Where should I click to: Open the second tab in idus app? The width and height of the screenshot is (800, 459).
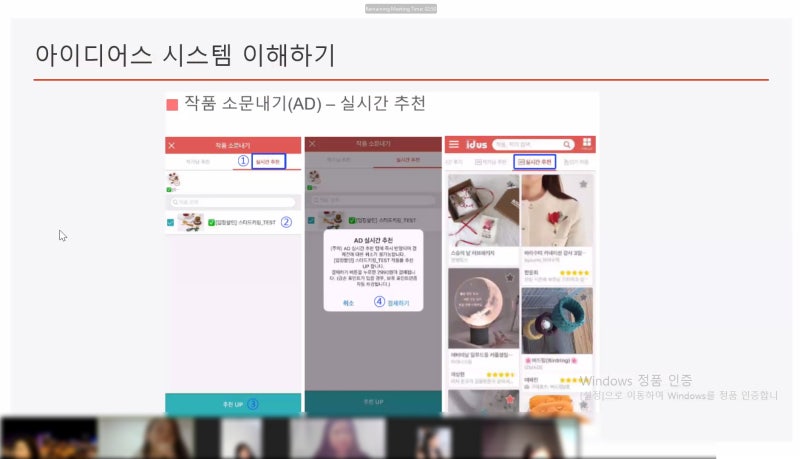[x=490, y=162]
